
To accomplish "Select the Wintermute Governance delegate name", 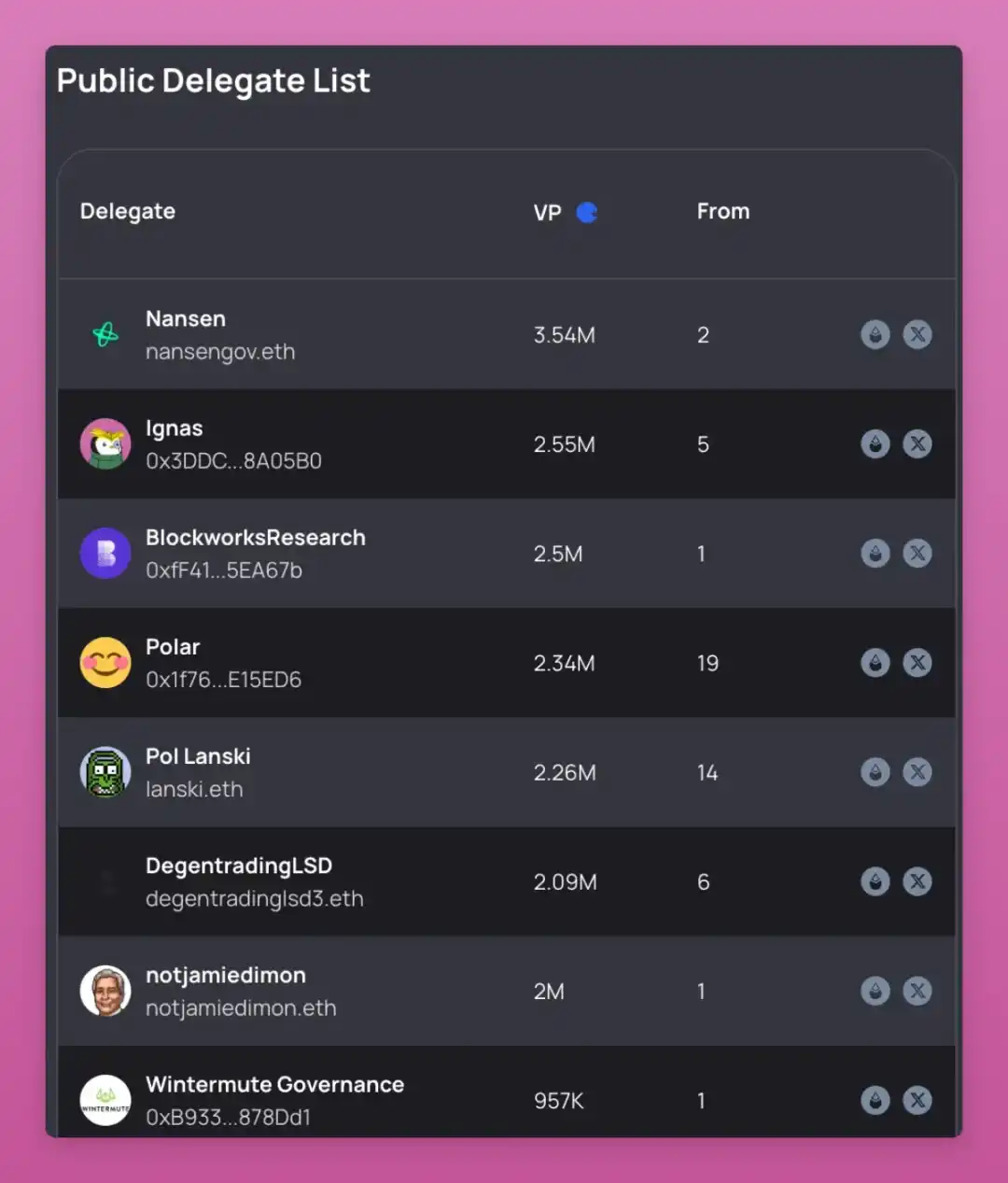I will (274, 1084).
